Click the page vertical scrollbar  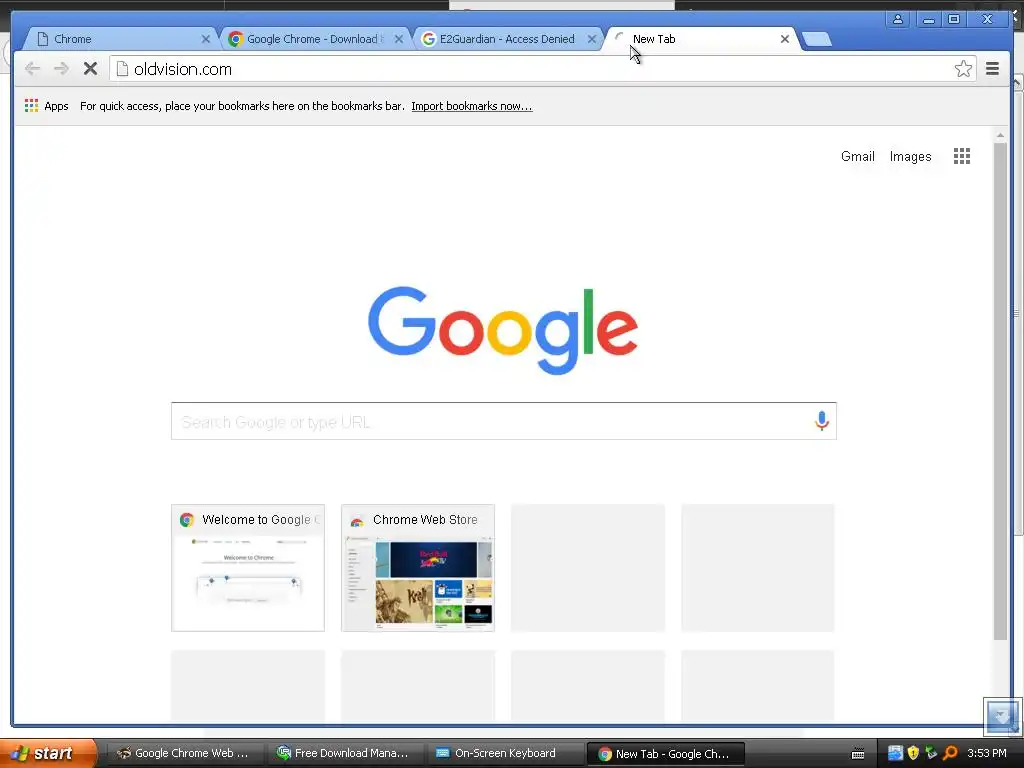click(1000, 391)
